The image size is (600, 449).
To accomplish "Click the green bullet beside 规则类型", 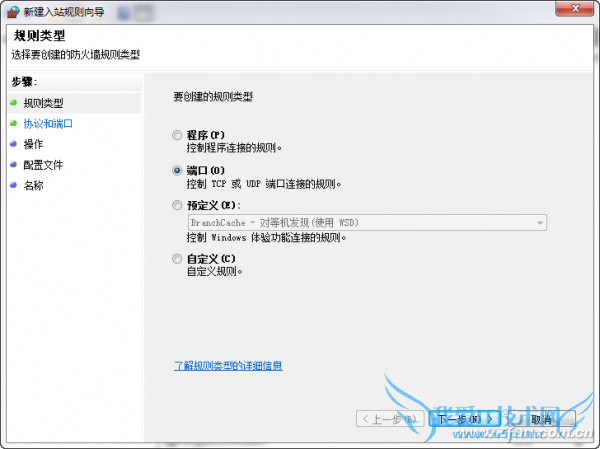I will 14,103.
